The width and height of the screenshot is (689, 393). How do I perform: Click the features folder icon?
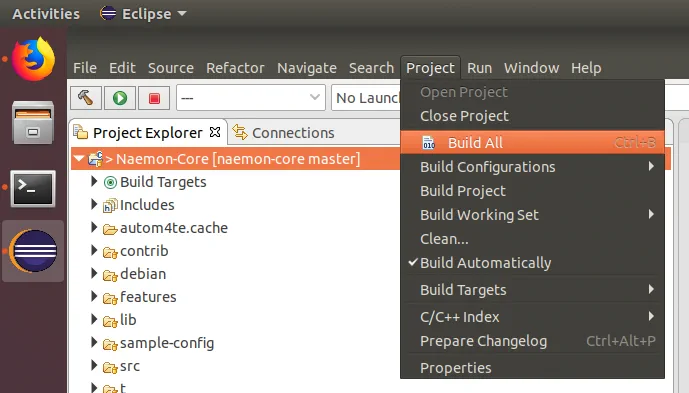(110, 298)
